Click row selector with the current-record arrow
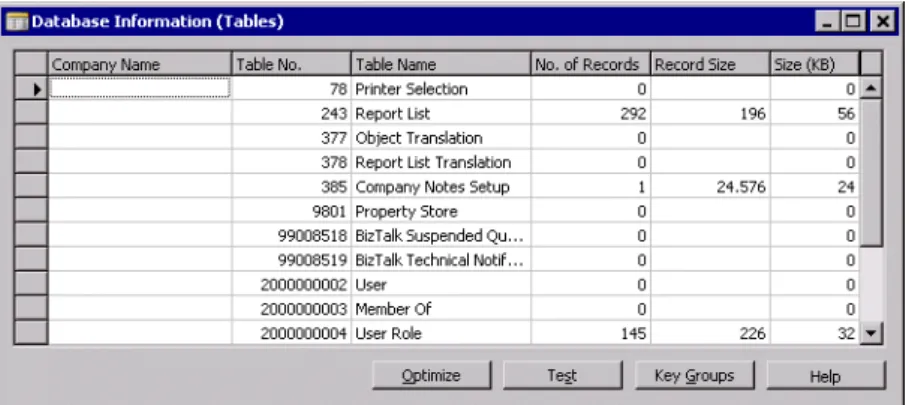The width and height of the screenshot is (909, 405). pos(31,89)
